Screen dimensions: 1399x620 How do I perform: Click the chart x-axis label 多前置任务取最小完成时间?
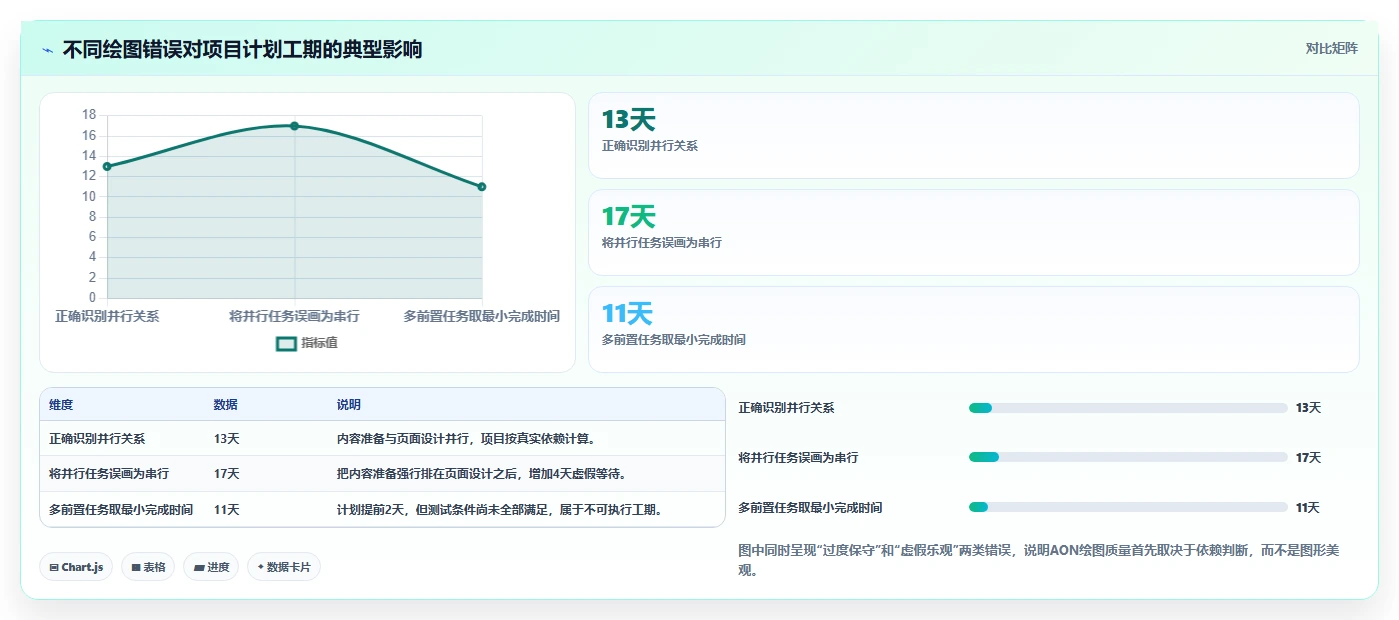(x=482, y=316)
